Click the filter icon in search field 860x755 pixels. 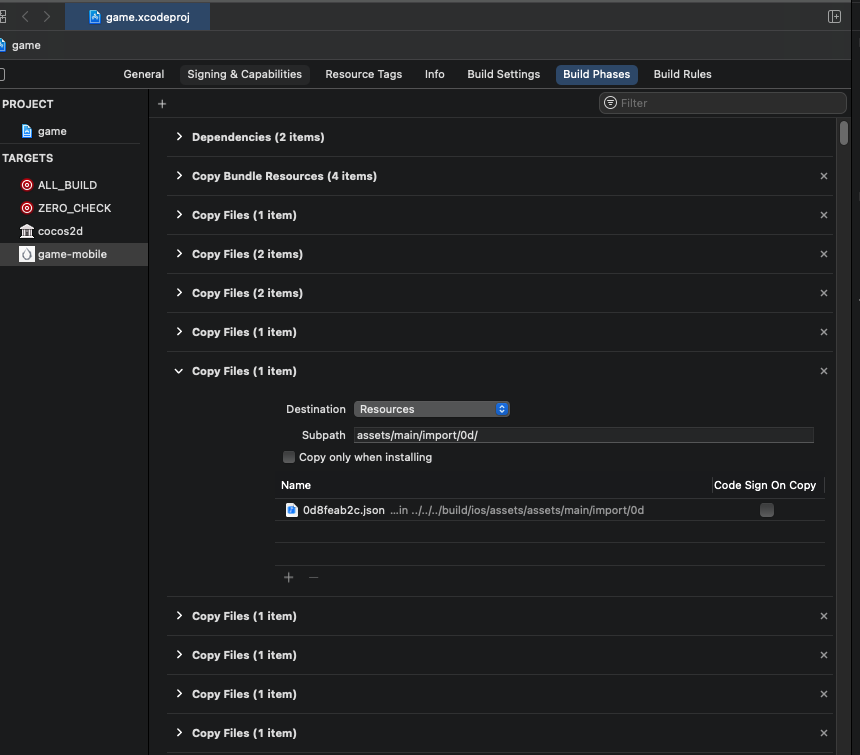point(610,103)
